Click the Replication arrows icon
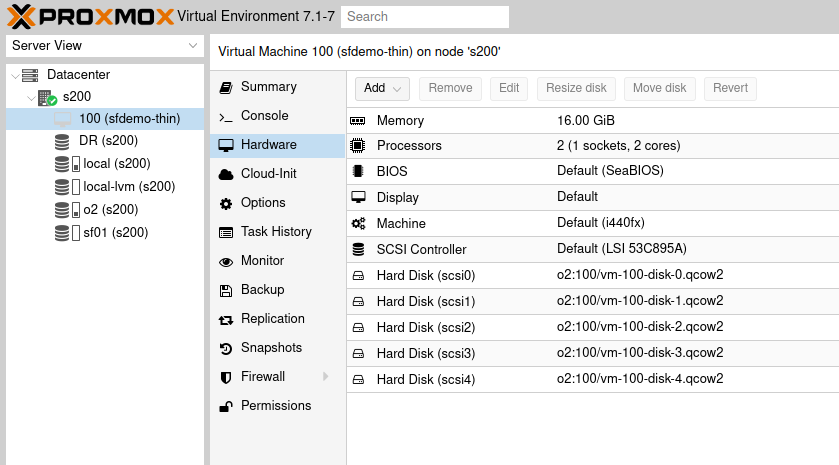This screenshot has height=465, width=839. (226, 320)
